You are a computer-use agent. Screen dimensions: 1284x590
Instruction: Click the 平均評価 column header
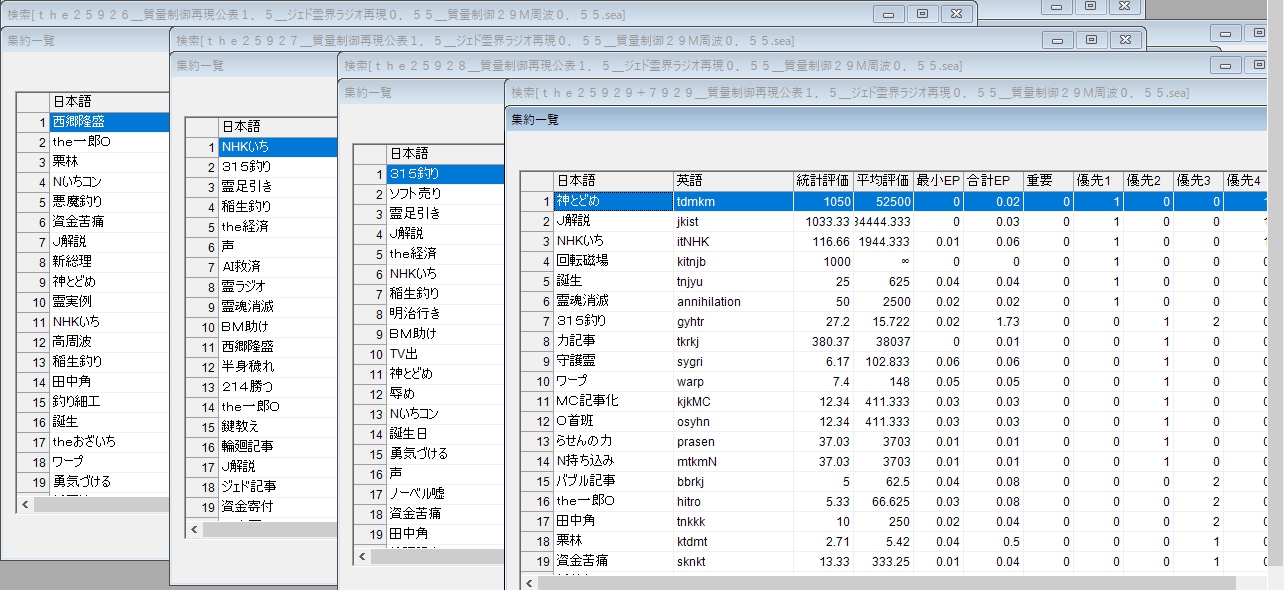(x=882, y=181)
